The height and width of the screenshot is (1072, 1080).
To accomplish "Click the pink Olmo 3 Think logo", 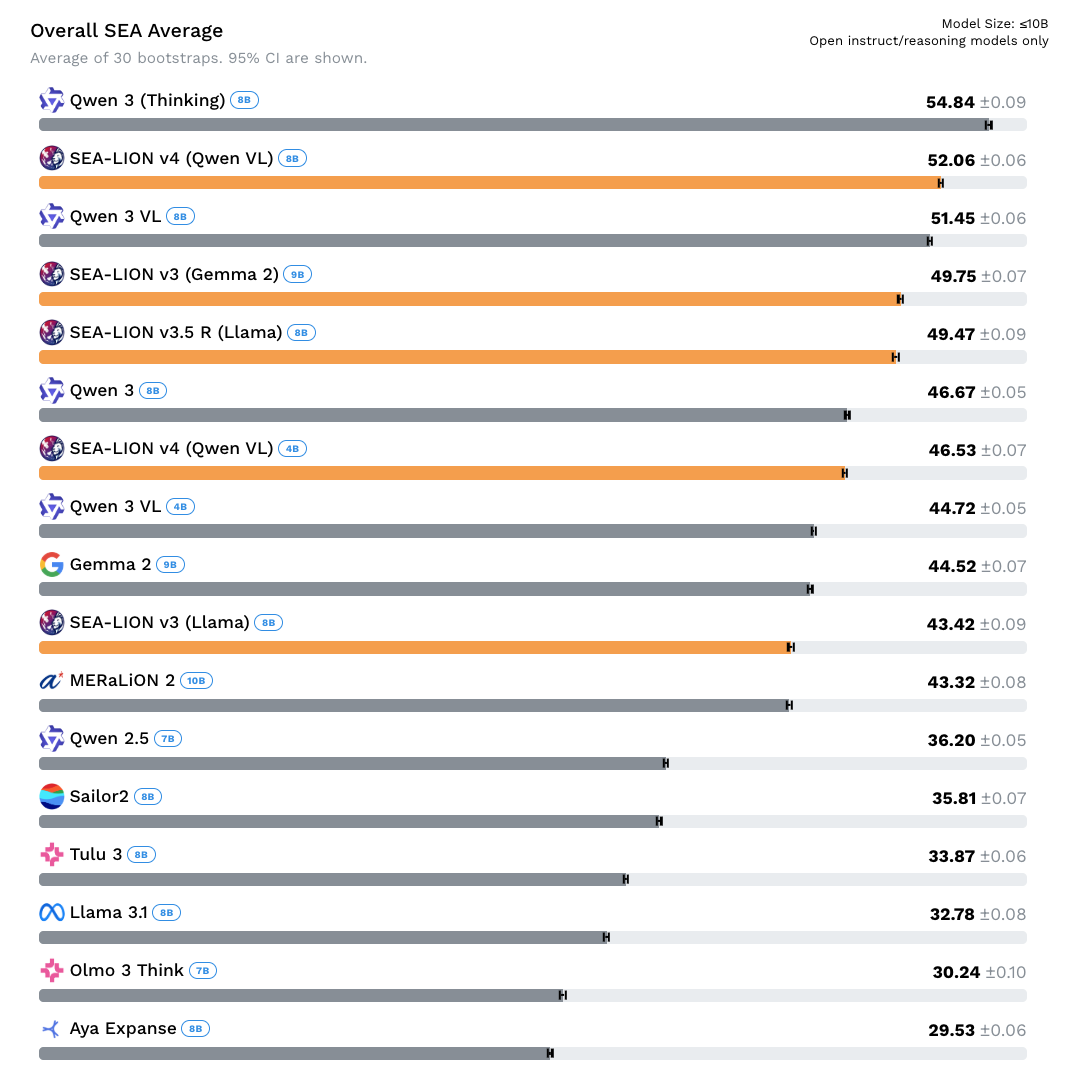I will [x=52, y=970].
